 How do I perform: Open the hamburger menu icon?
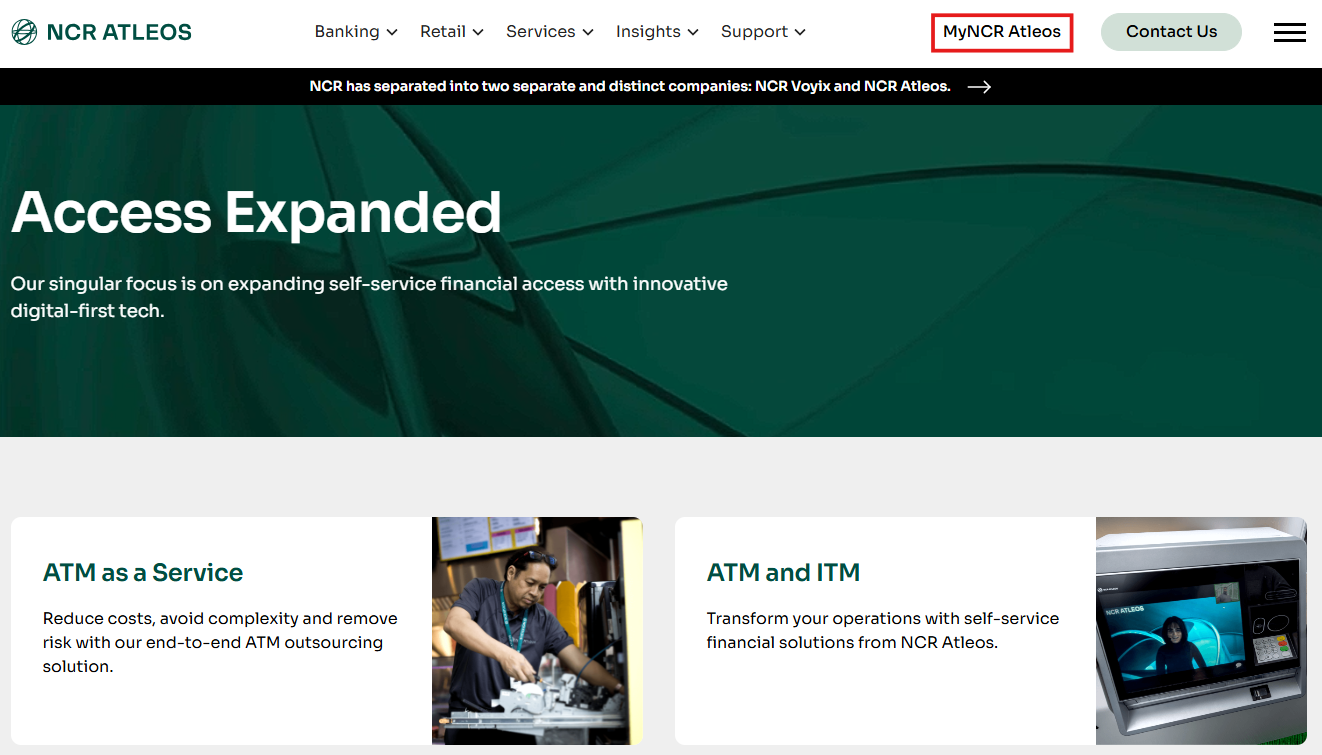pos(1290,32)
